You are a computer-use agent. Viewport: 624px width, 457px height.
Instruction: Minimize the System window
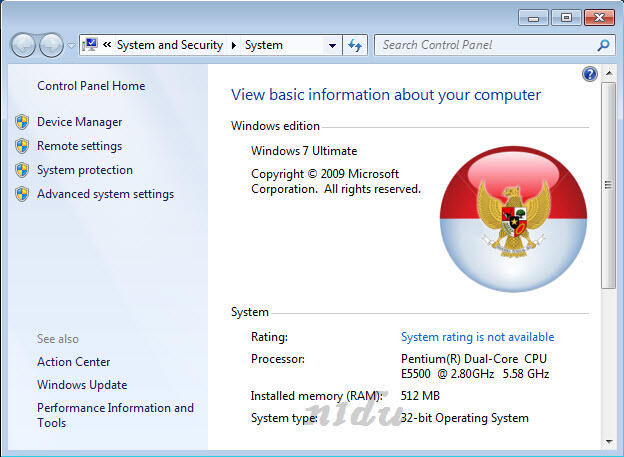coord(533,18)
